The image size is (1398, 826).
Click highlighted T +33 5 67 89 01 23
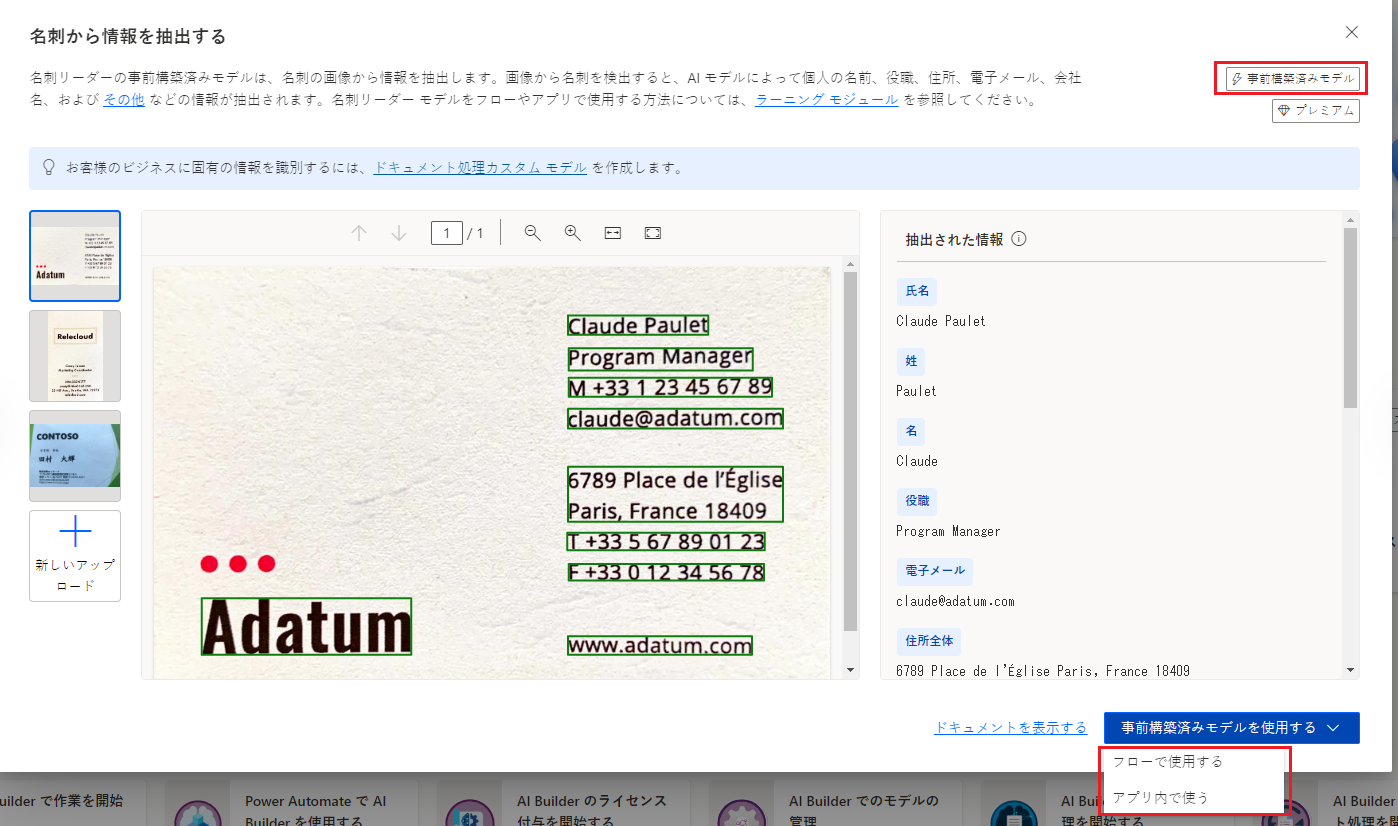pyautogui.click(x=666, y=542)
